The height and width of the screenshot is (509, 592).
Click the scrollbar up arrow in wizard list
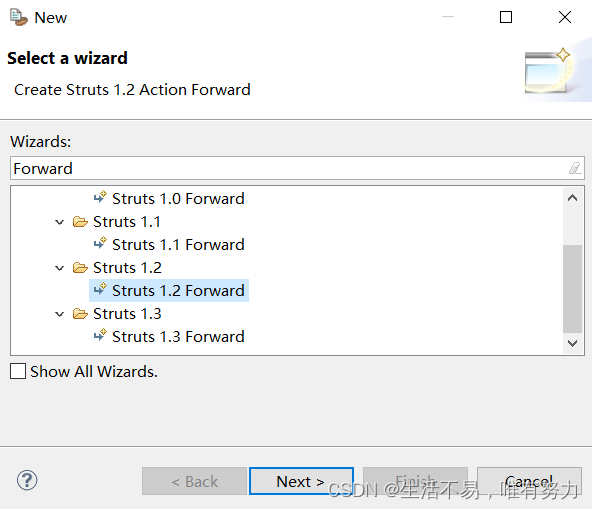(x=572, y=198)
